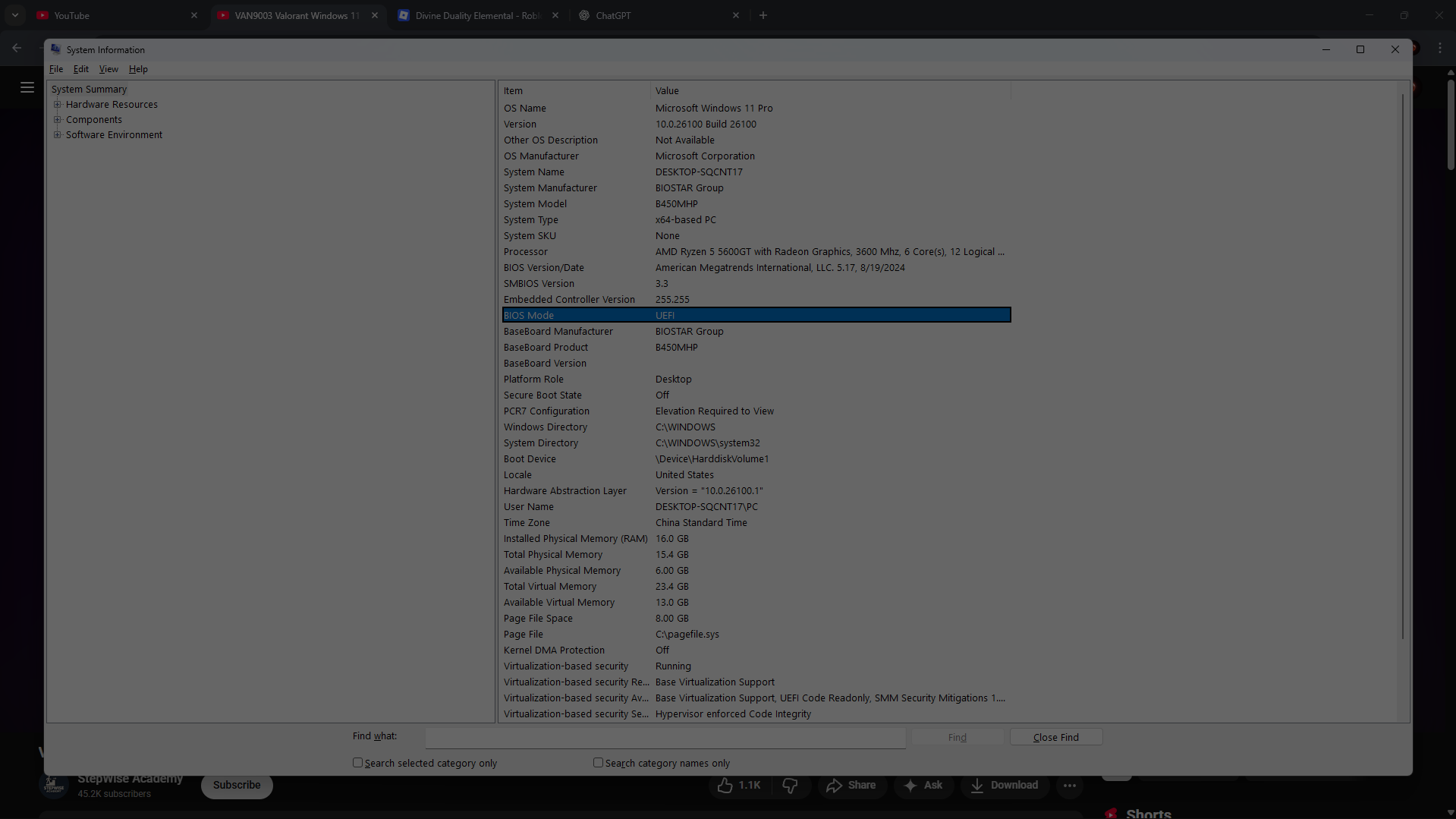Open the browser tab search chevron

pyautogui.click(x=14, y=14)
